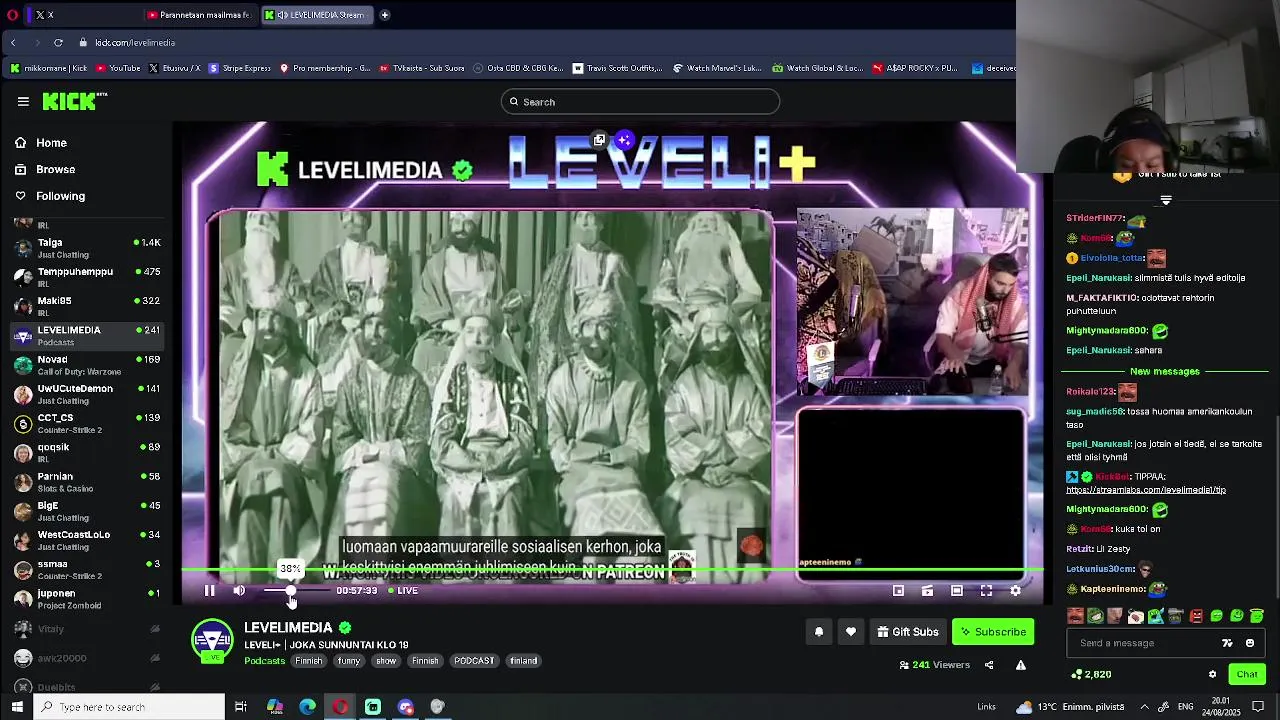The image size is (1280, 720).
Task: Open the player settings gear
Action: tap(1015, 591)
